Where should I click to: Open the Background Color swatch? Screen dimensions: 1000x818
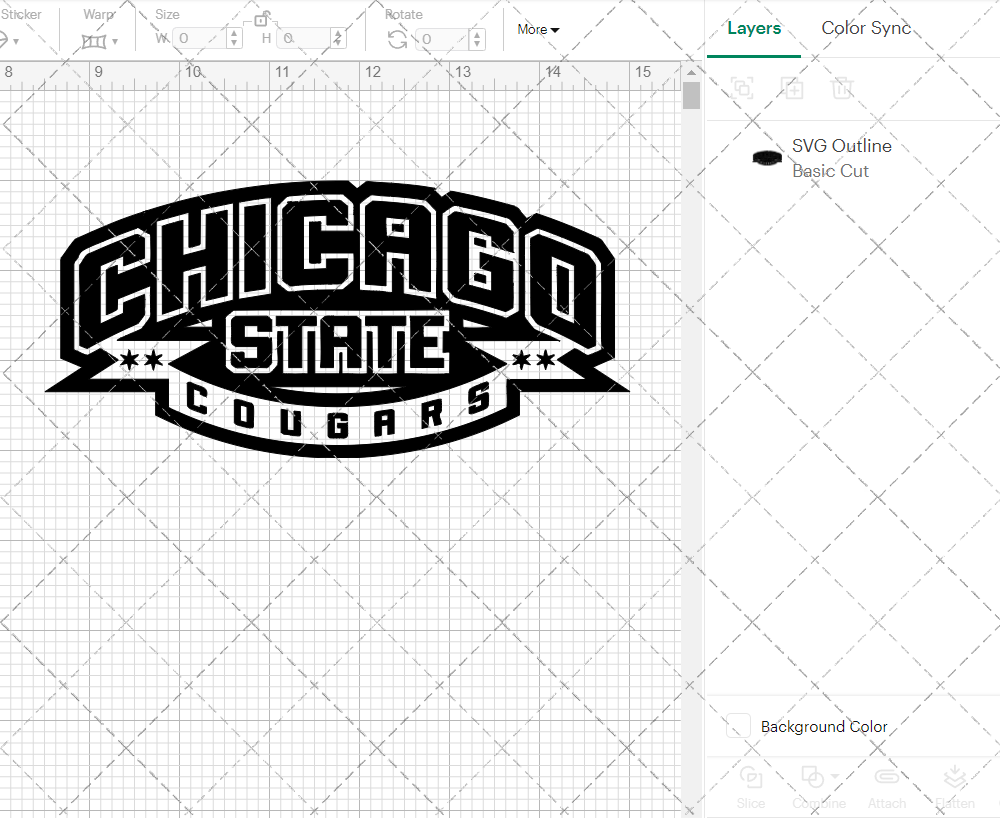point(737,727)
